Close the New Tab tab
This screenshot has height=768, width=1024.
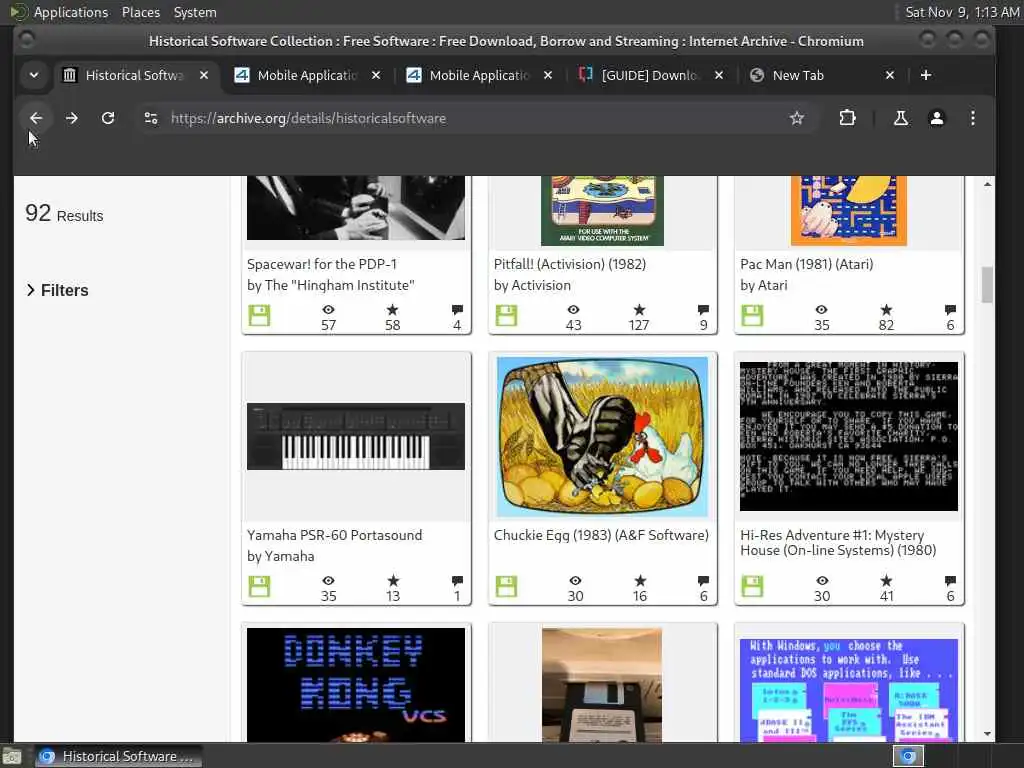(x=889, y=75)
